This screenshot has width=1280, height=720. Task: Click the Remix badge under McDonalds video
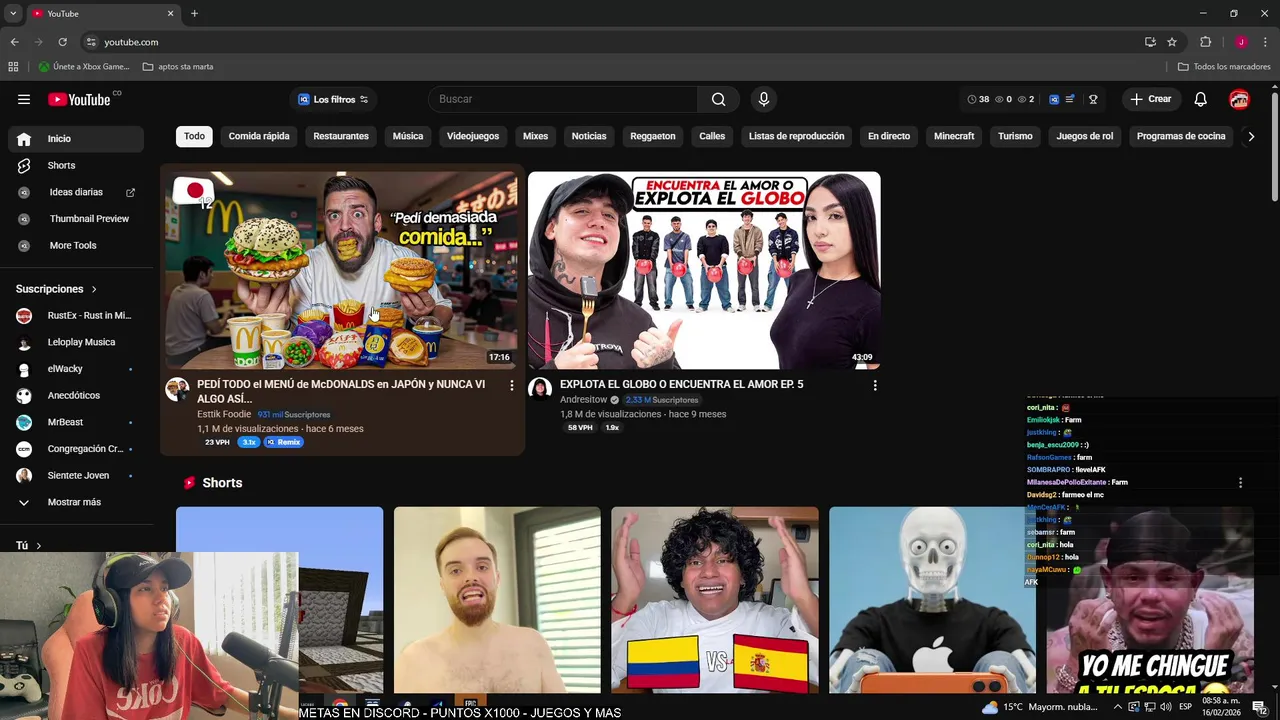(x=284, y=442)
